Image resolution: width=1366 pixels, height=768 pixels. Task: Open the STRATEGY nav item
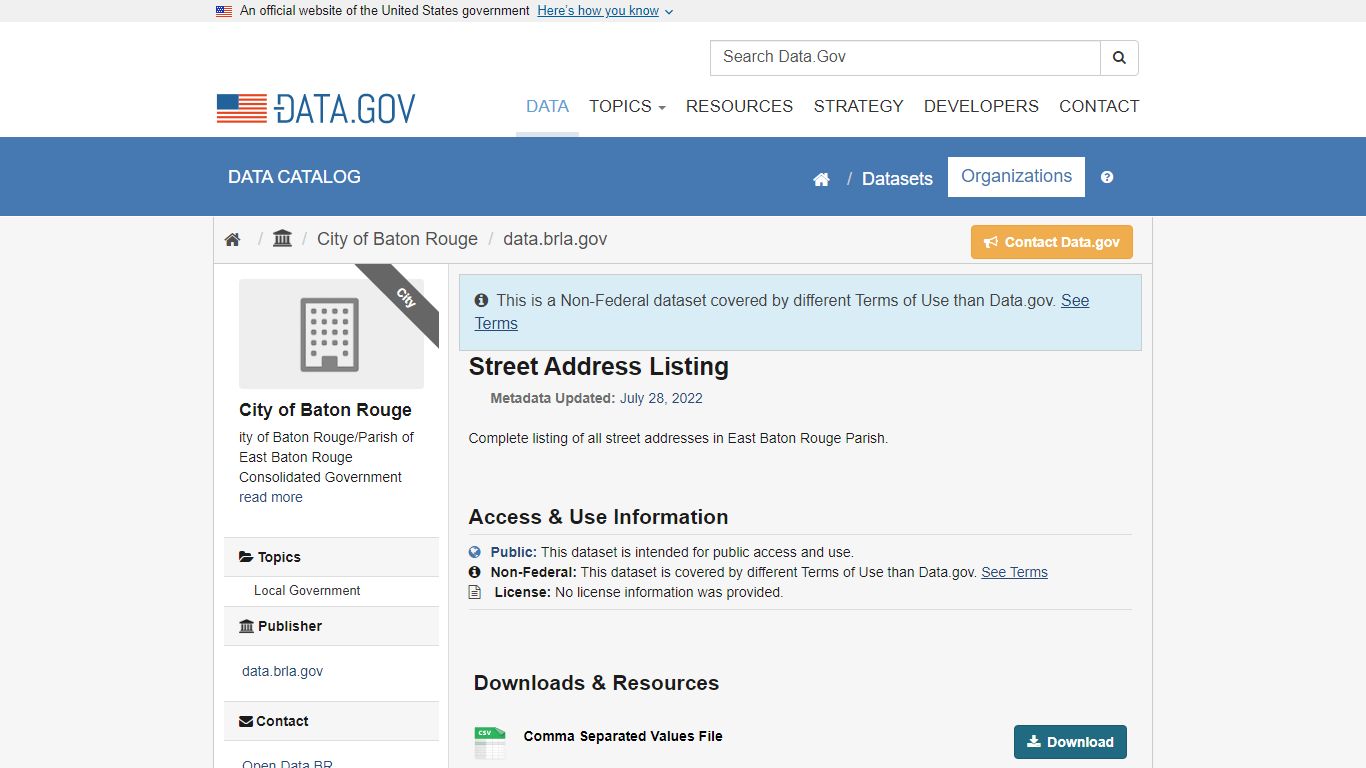pos(858,106)
